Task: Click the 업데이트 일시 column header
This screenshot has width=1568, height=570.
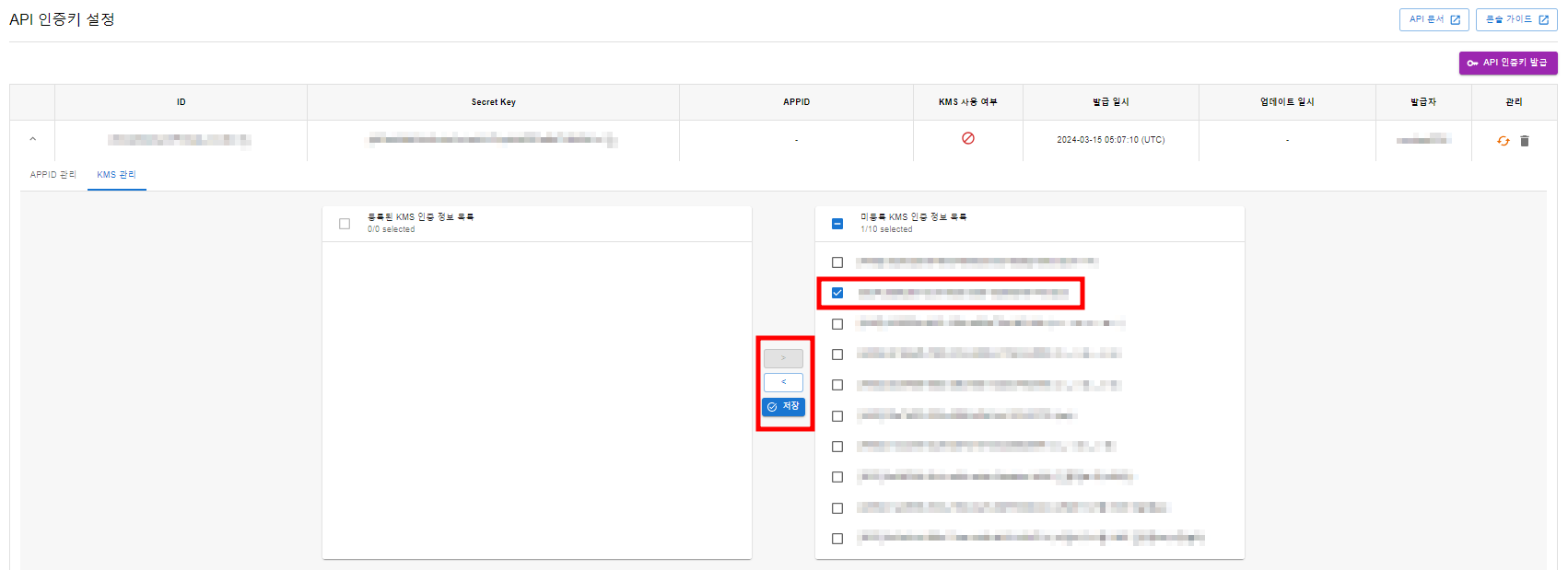Action: coord(1288,102)
